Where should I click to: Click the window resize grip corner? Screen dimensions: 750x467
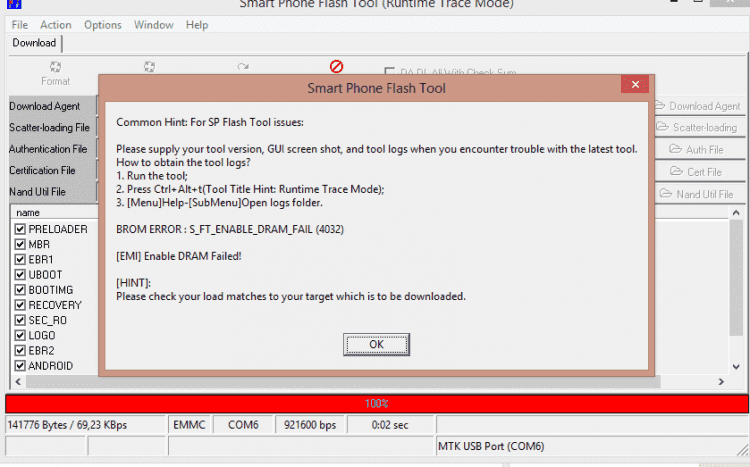pyautogui.click(x=742, y=449)
